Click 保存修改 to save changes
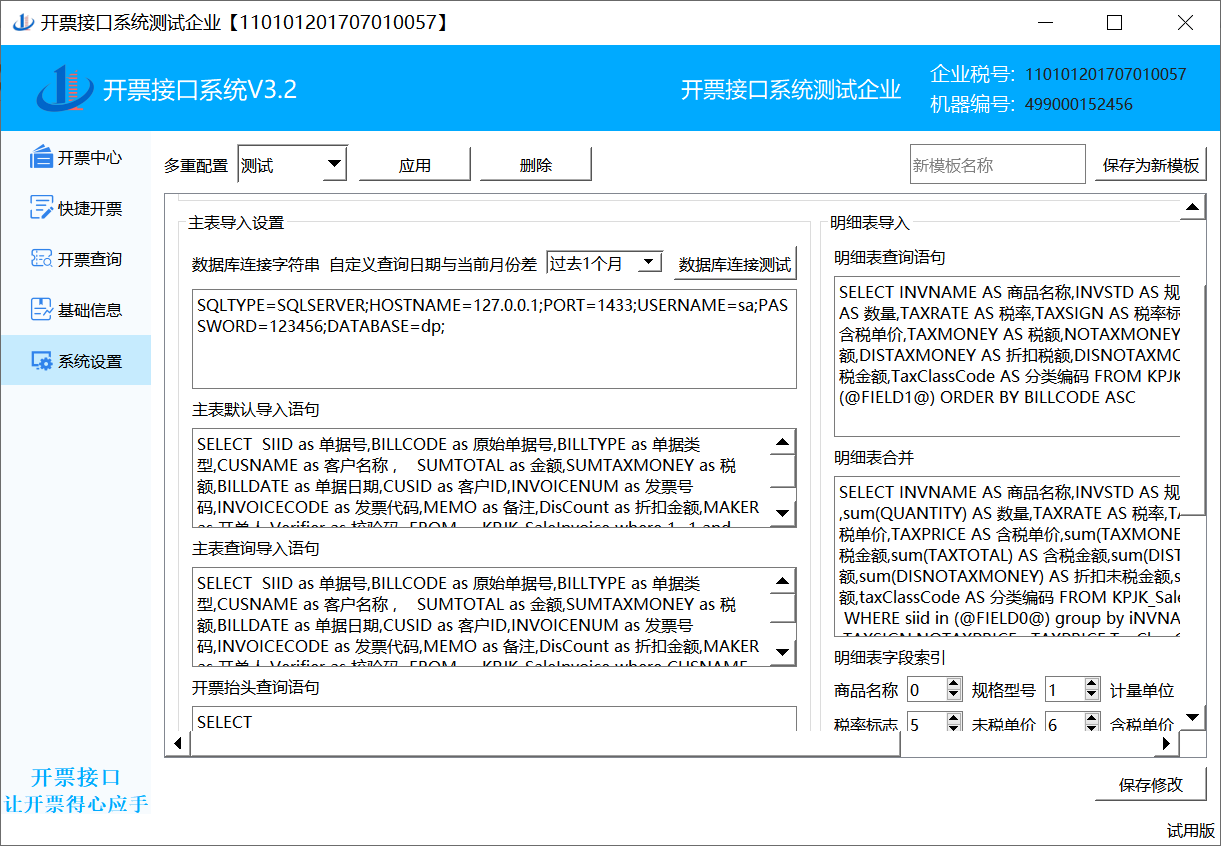This screenshot has width=1221, height=846. (x=1150, y=785)
